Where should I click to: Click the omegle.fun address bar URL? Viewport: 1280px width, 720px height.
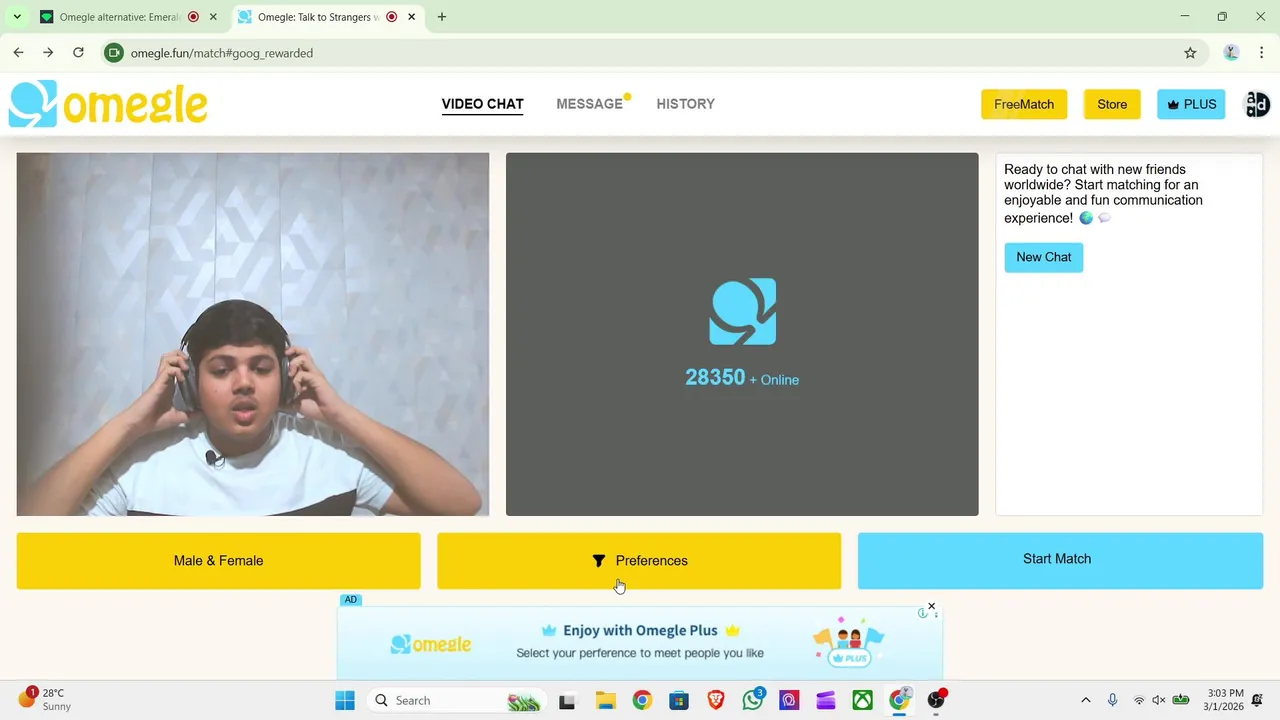[x=222, y=53]
